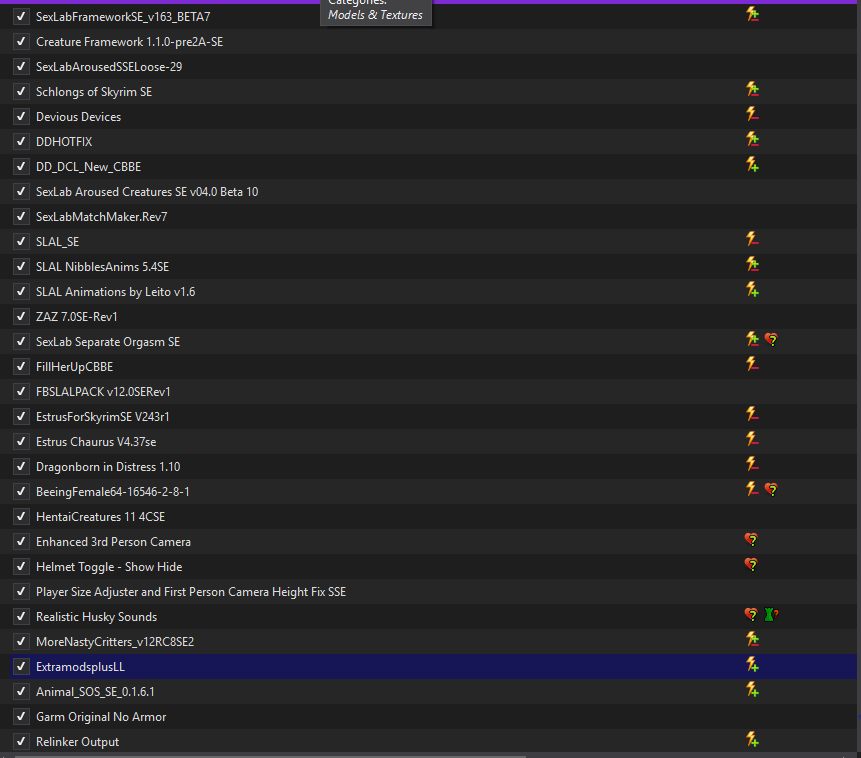Screen dimensions: 861x758
Task: Uncheck the SexLabArousedSSELoose-29 checkbox
Action: click(21, 66)
